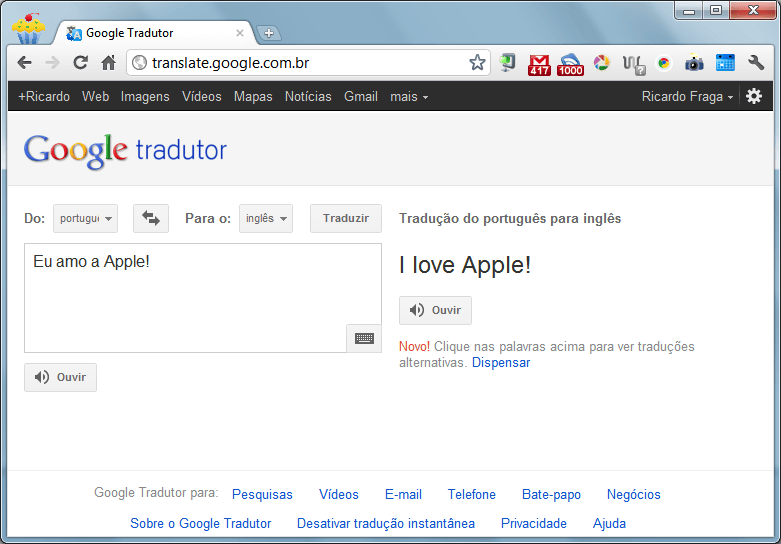Open the Bate-papo footer link
Image resolution: width=781 pixels, height=544 pixels.
coord(551,494)
